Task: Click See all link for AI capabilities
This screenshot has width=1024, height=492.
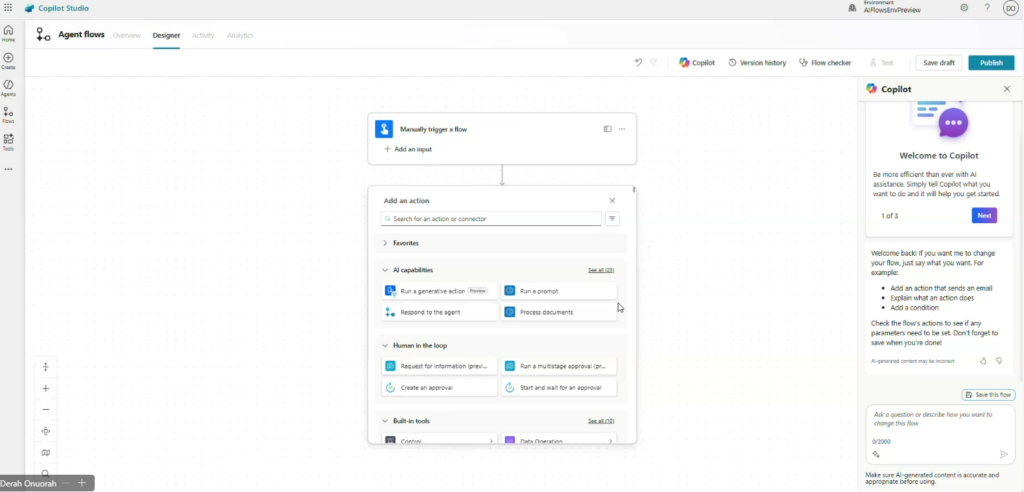Action: pyautogui.click(x=601, y=270)
